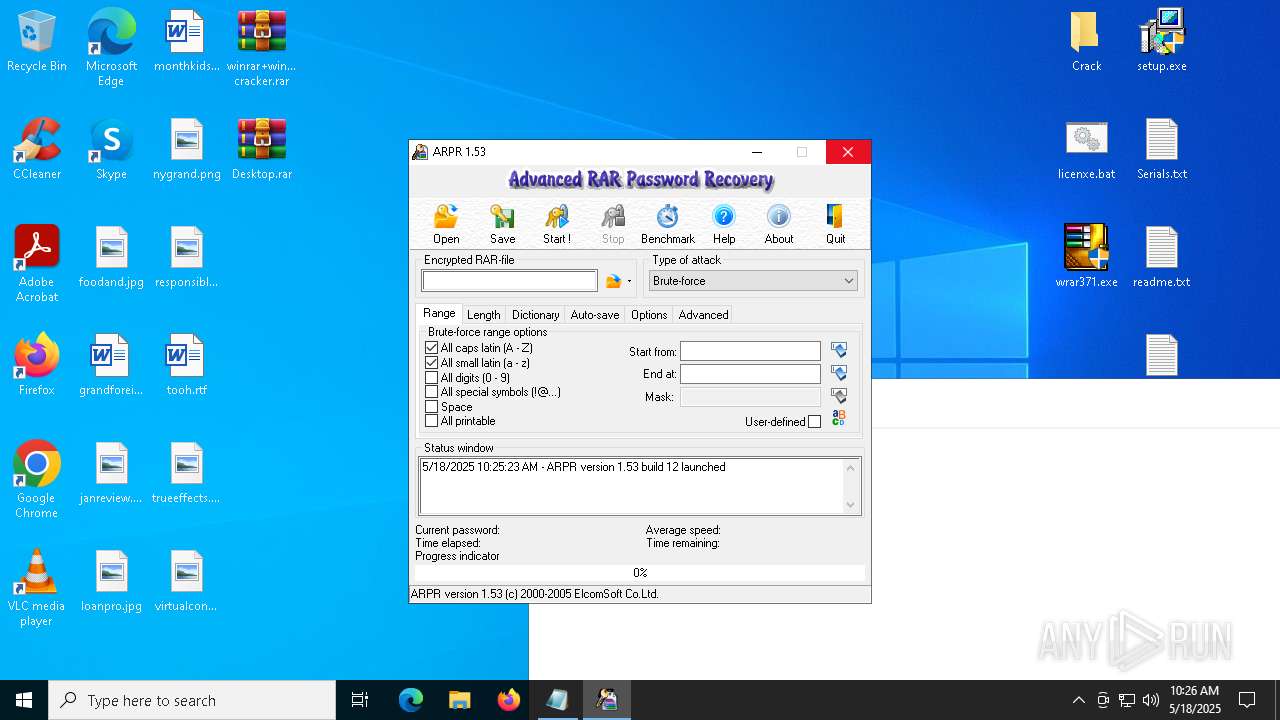Viewport: 1280px width, 720px height.
Task: Start the password recovery with Start!
Action: (x=557, y=224)
